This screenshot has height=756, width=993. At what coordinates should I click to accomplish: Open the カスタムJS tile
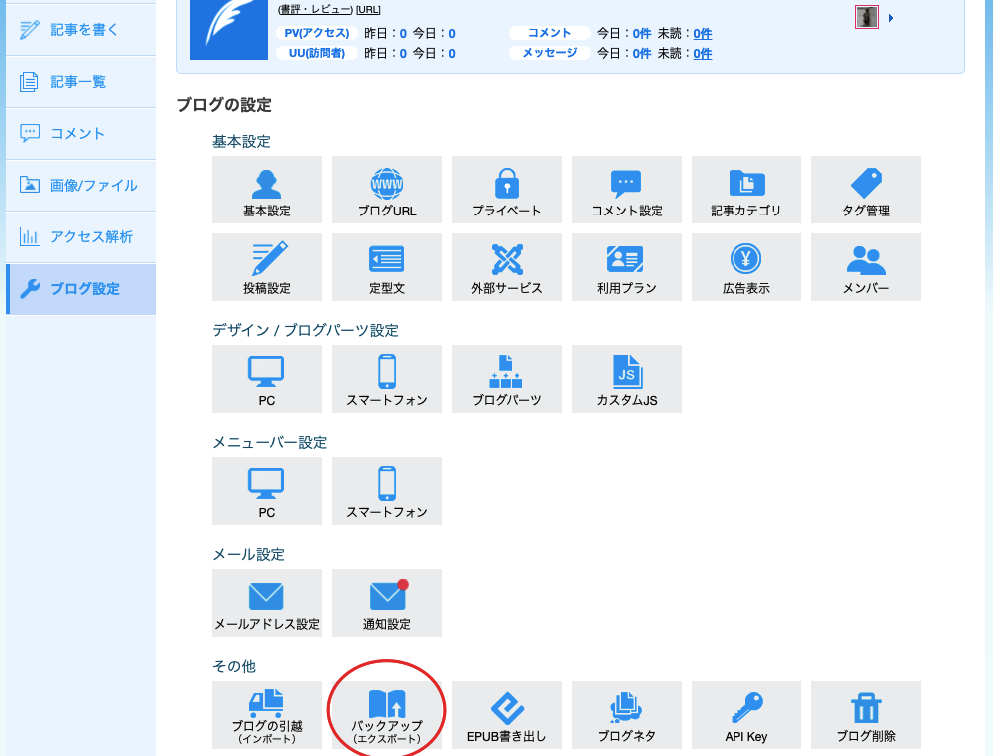627,379
